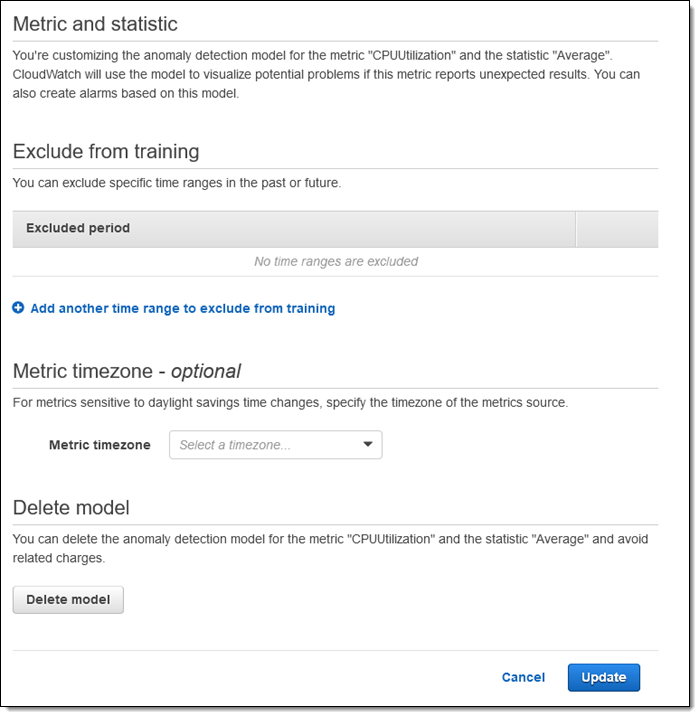Click the 'also create alarms based on this model' text
The width and height of the screenshot is (700, 717).
(125, 93)
